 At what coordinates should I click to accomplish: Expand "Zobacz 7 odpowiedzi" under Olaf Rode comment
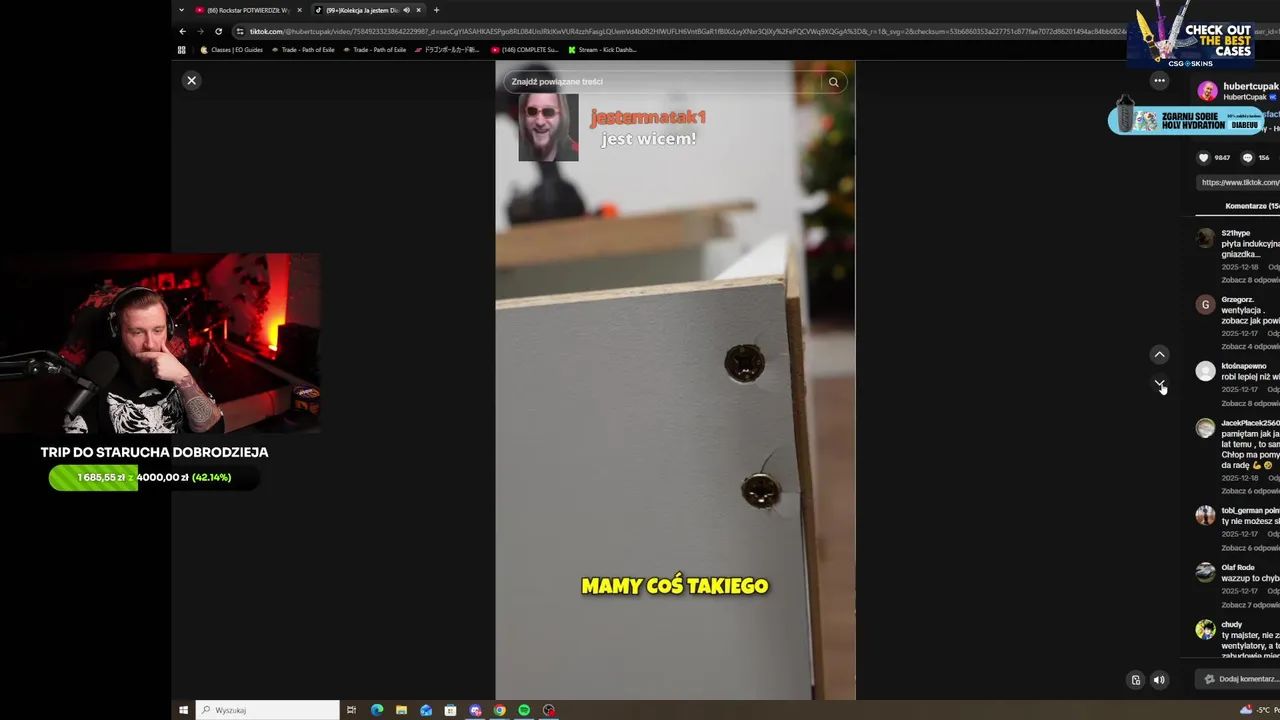(1250, 605)
